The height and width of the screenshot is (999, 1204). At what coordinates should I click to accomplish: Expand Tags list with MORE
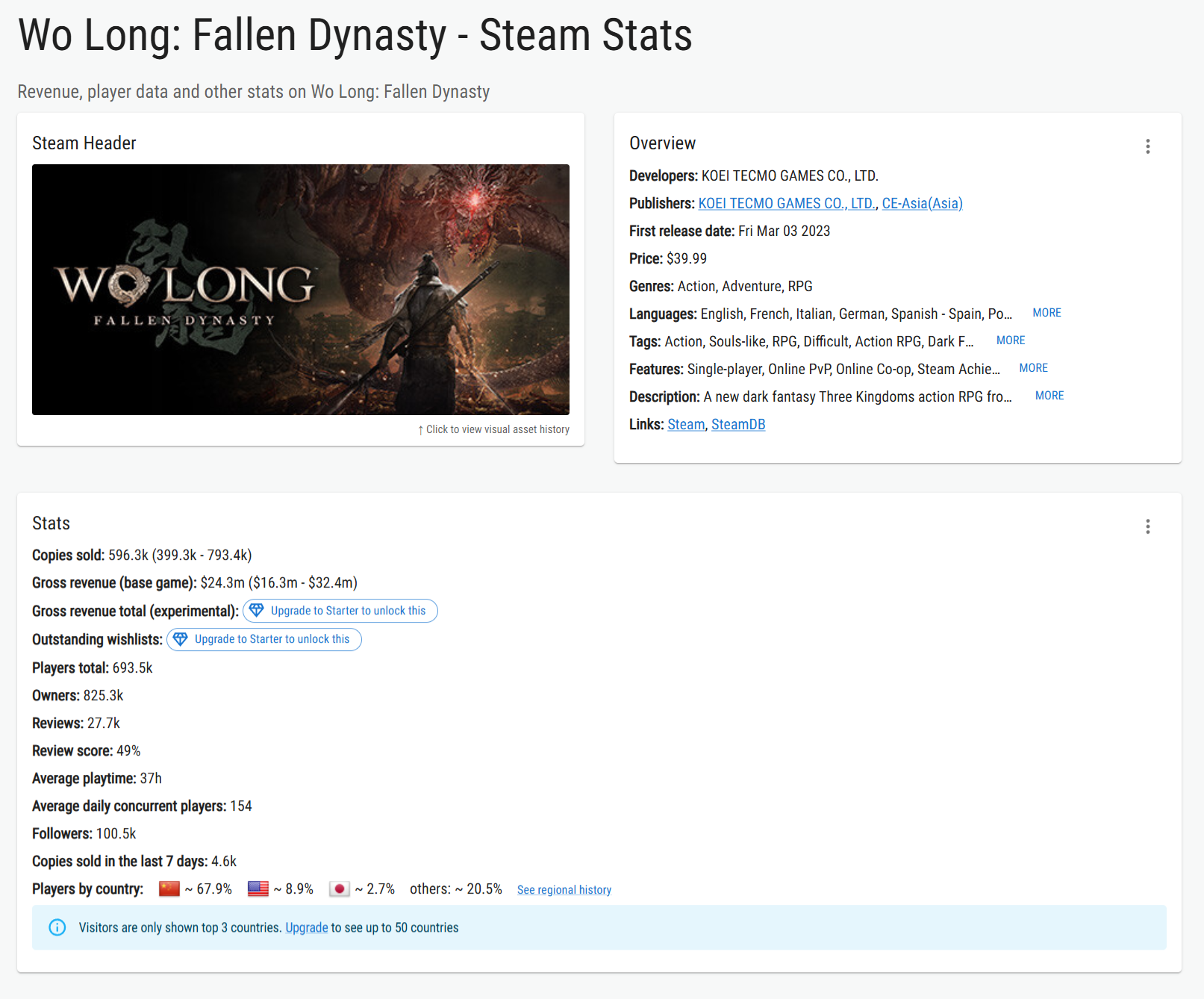click(1011, 340)
